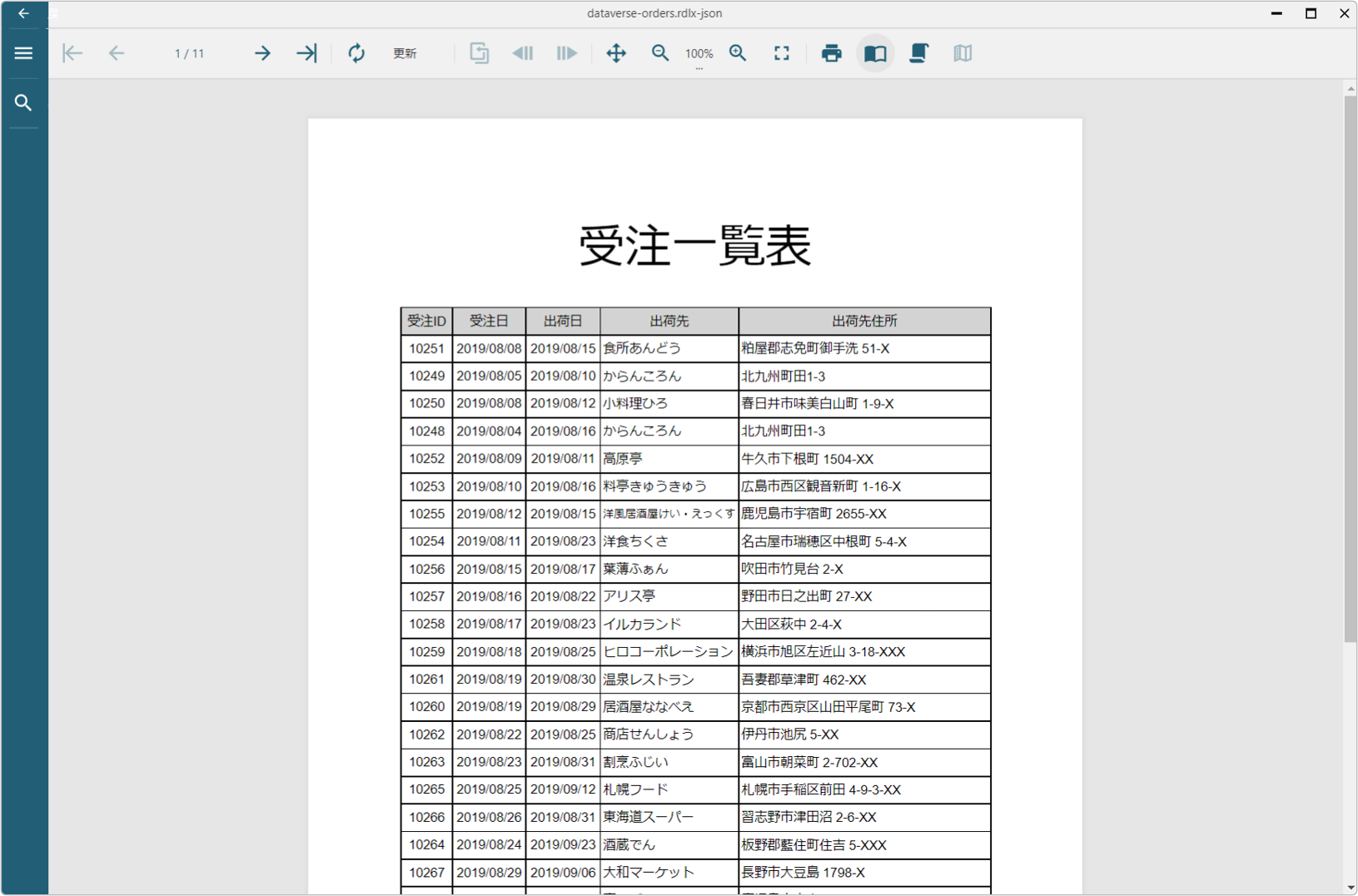
Task: Click the 更新 label in the toolbar
Action: (405, 53)
